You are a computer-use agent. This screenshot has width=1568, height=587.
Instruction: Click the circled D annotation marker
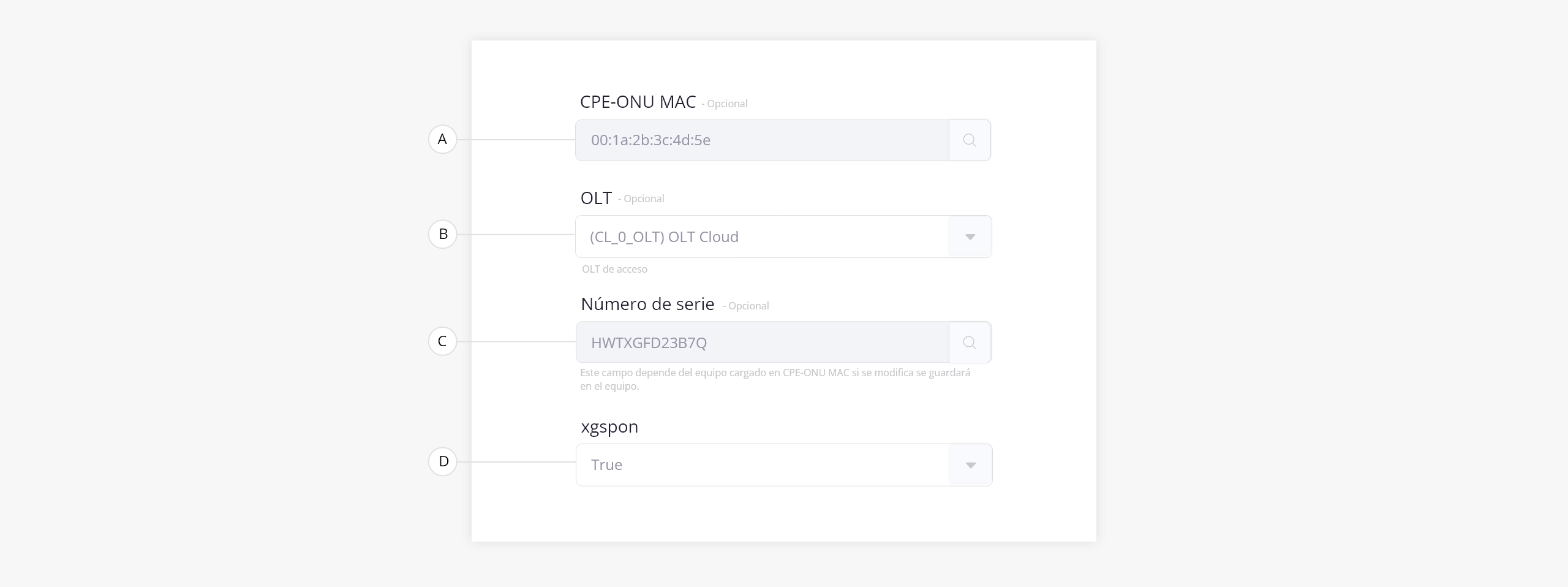(442, 461)
